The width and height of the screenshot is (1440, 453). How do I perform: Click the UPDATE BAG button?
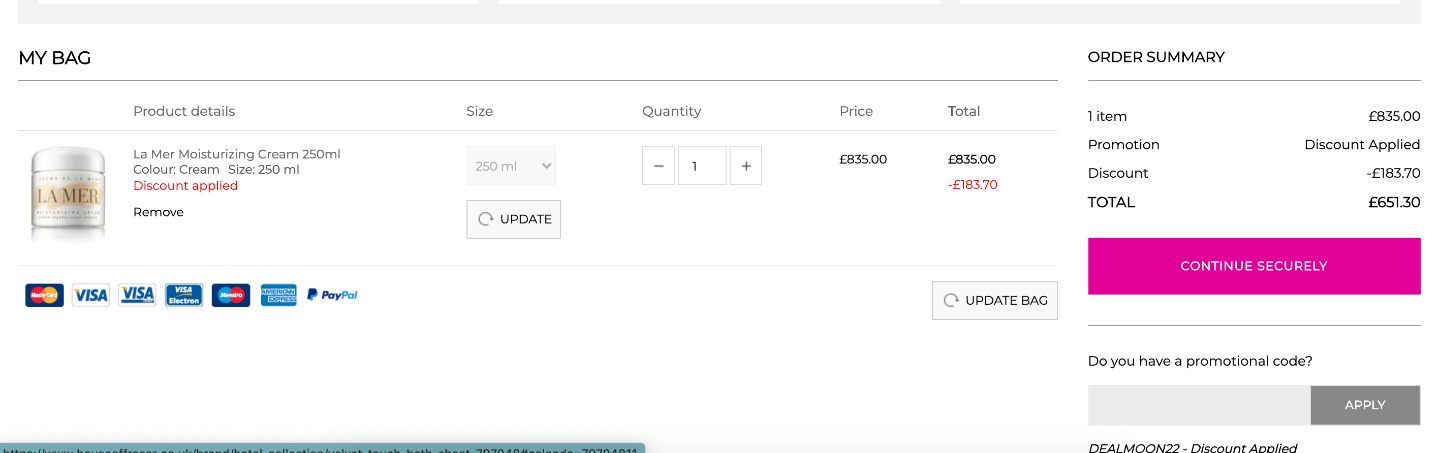point(995,300)
